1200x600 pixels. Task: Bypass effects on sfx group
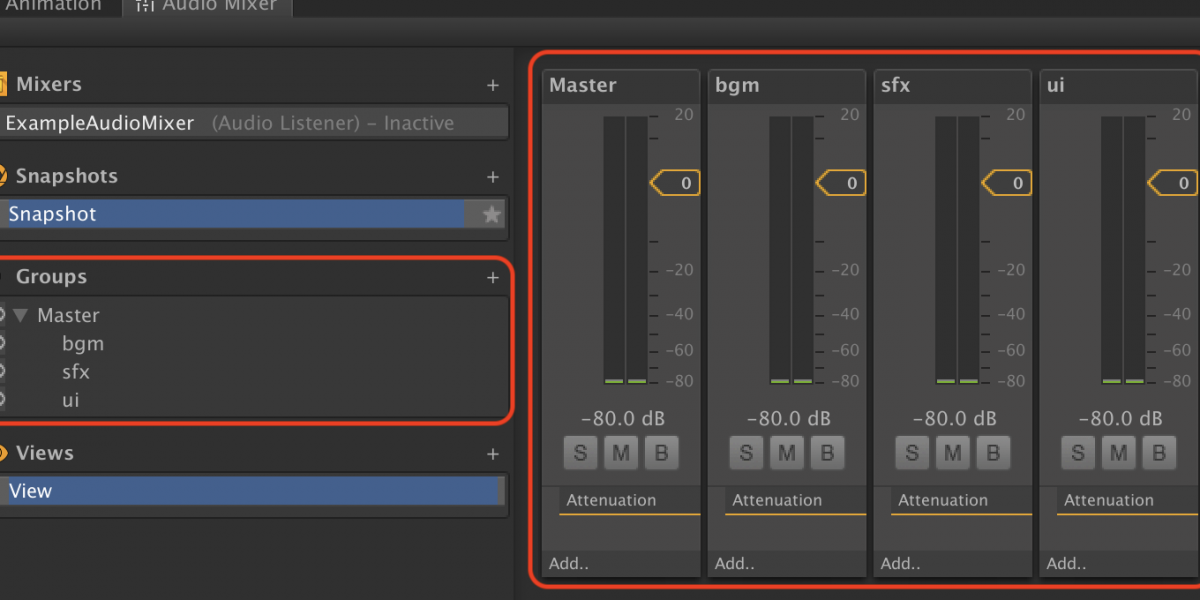[992, 453]
